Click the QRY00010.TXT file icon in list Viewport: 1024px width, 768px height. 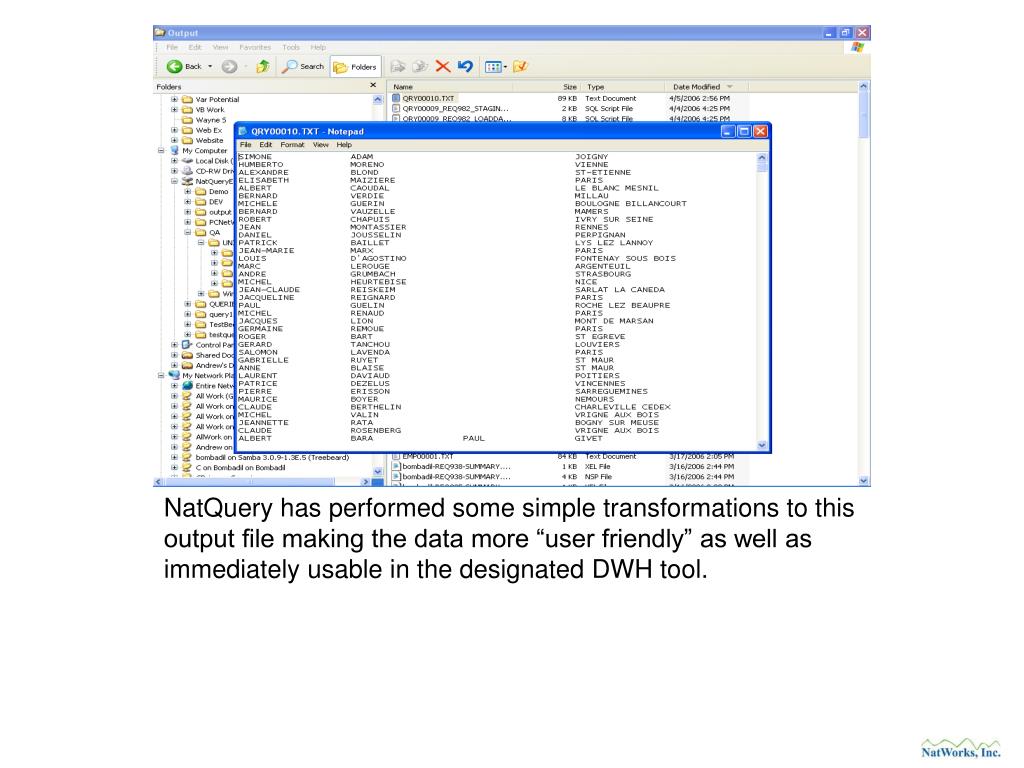tap(396, 98)
